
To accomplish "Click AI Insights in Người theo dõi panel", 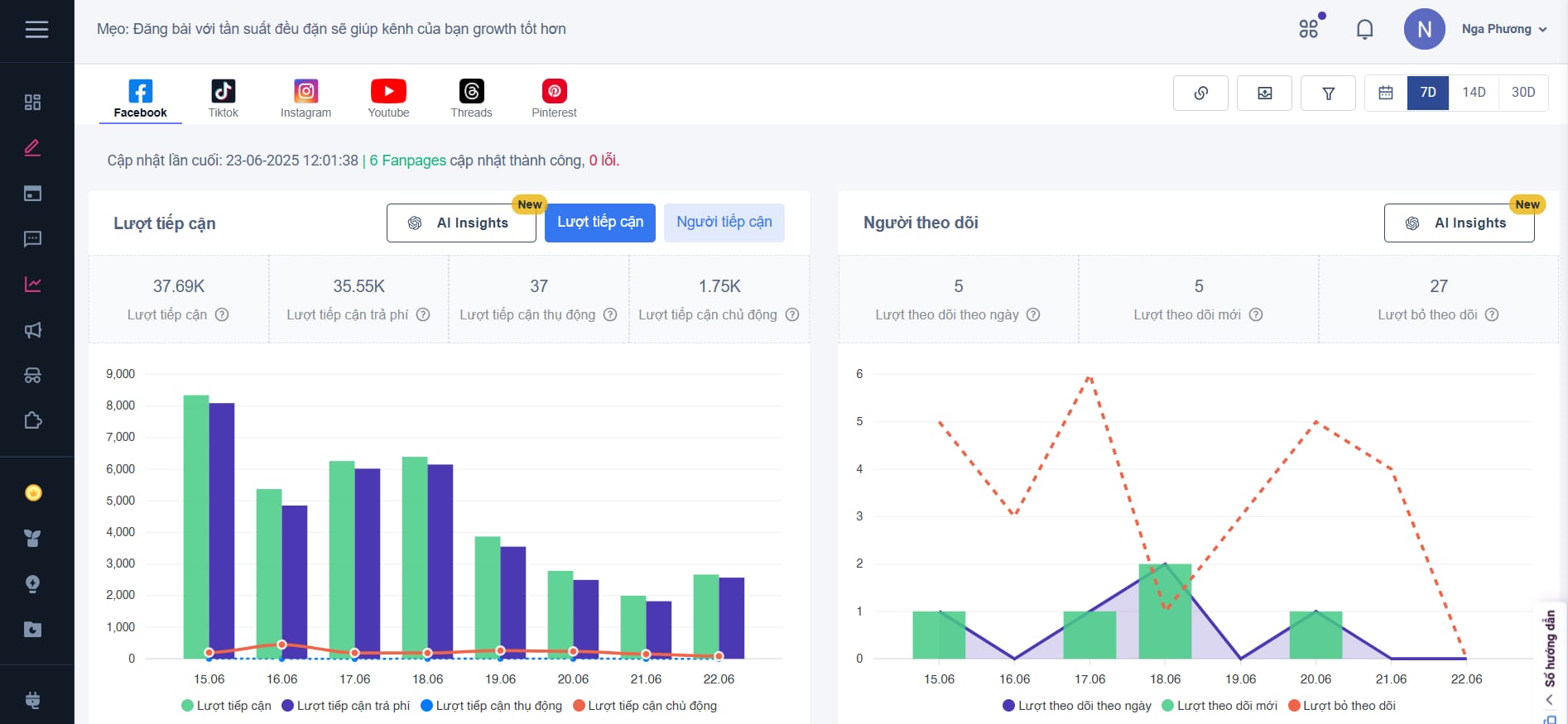I will point(1459,223).
